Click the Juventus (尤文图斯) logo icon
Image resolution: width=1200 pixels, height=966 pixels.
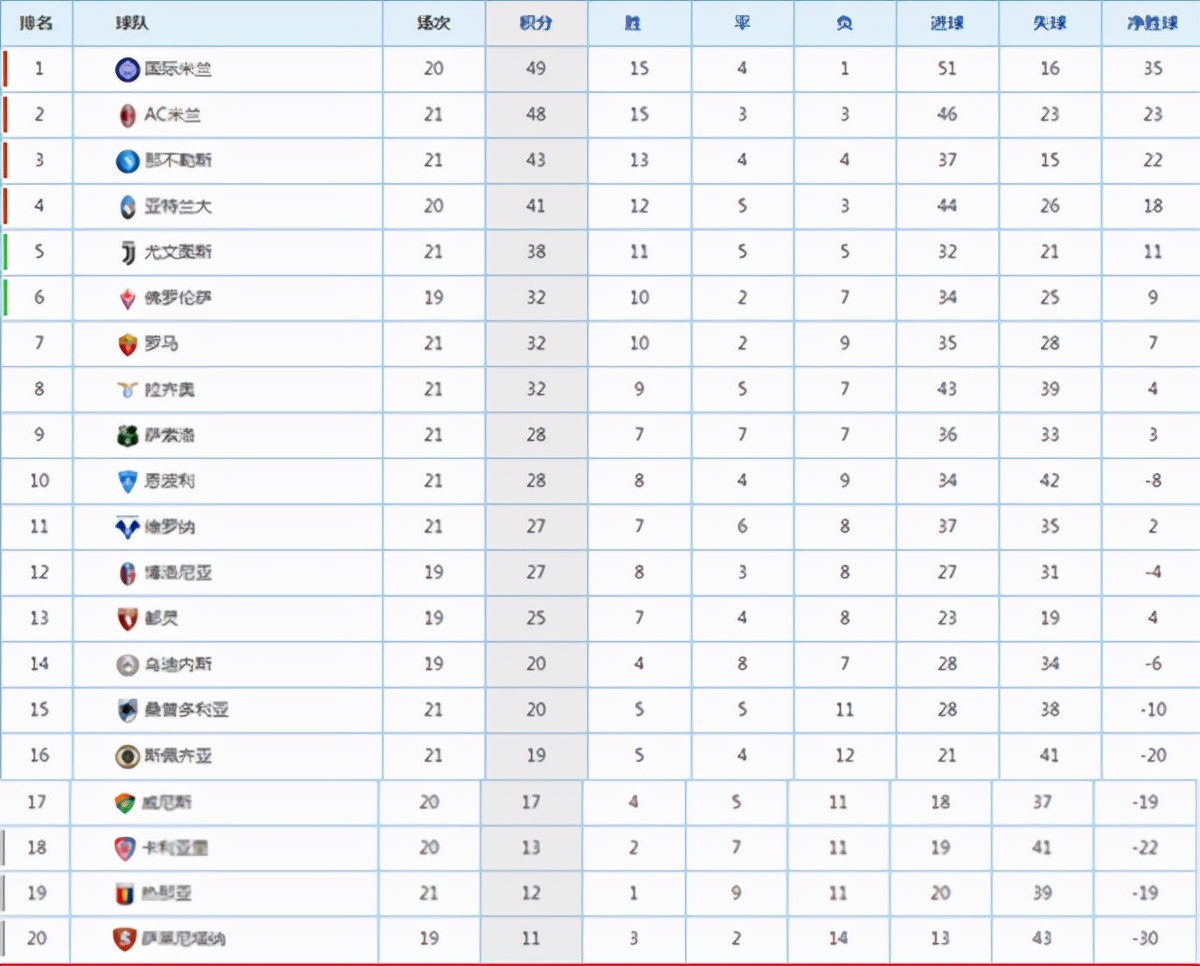(127, 253)
